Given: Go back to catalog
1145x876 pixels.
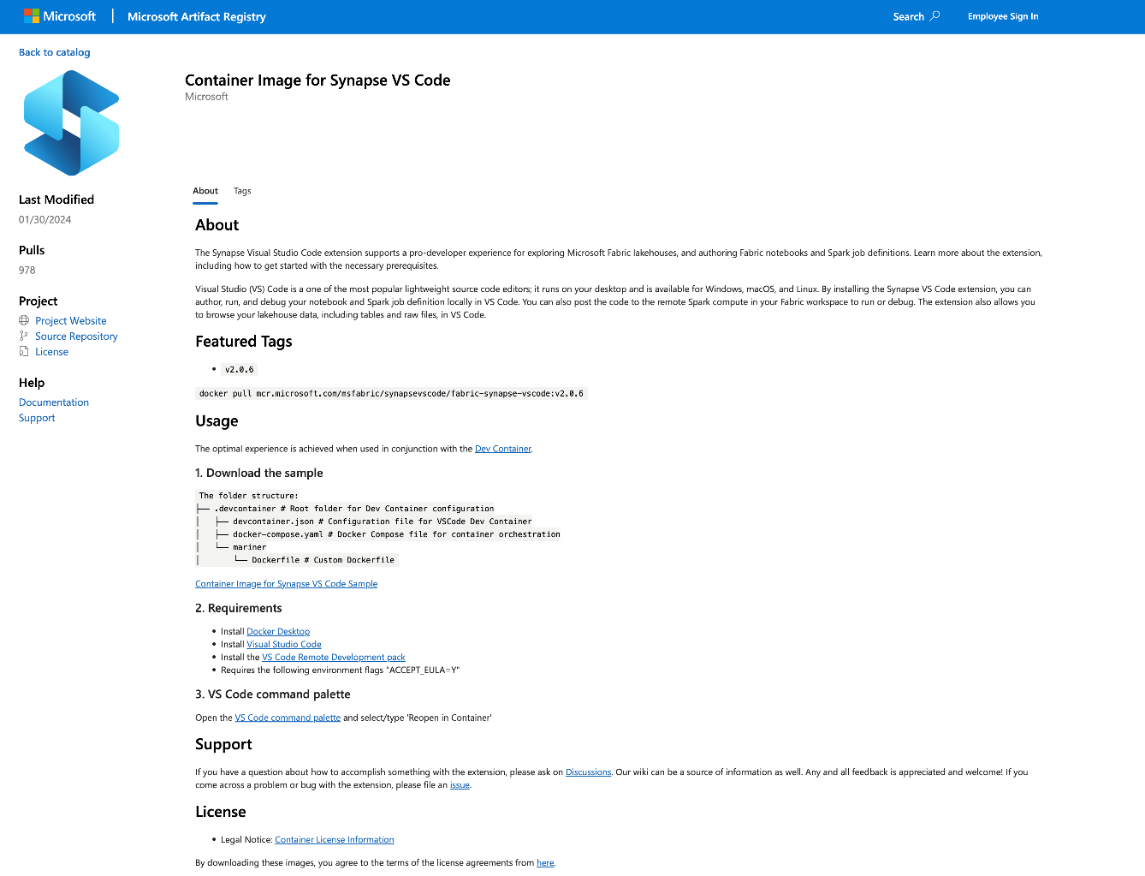Looking at the screenshot, I should click(x=55, y=53).
